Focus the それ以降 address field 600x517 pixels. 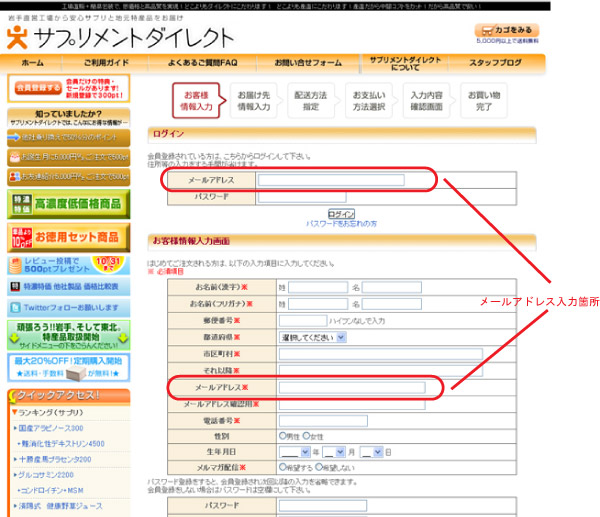(x=381, y=370)
